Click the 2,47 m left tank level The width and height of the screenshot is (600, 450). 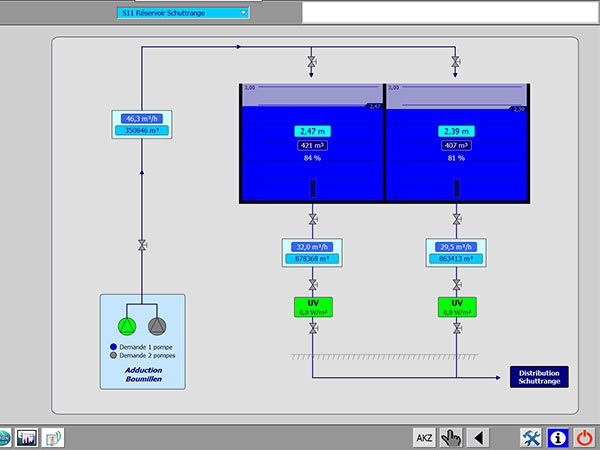(x=312, y=131)
